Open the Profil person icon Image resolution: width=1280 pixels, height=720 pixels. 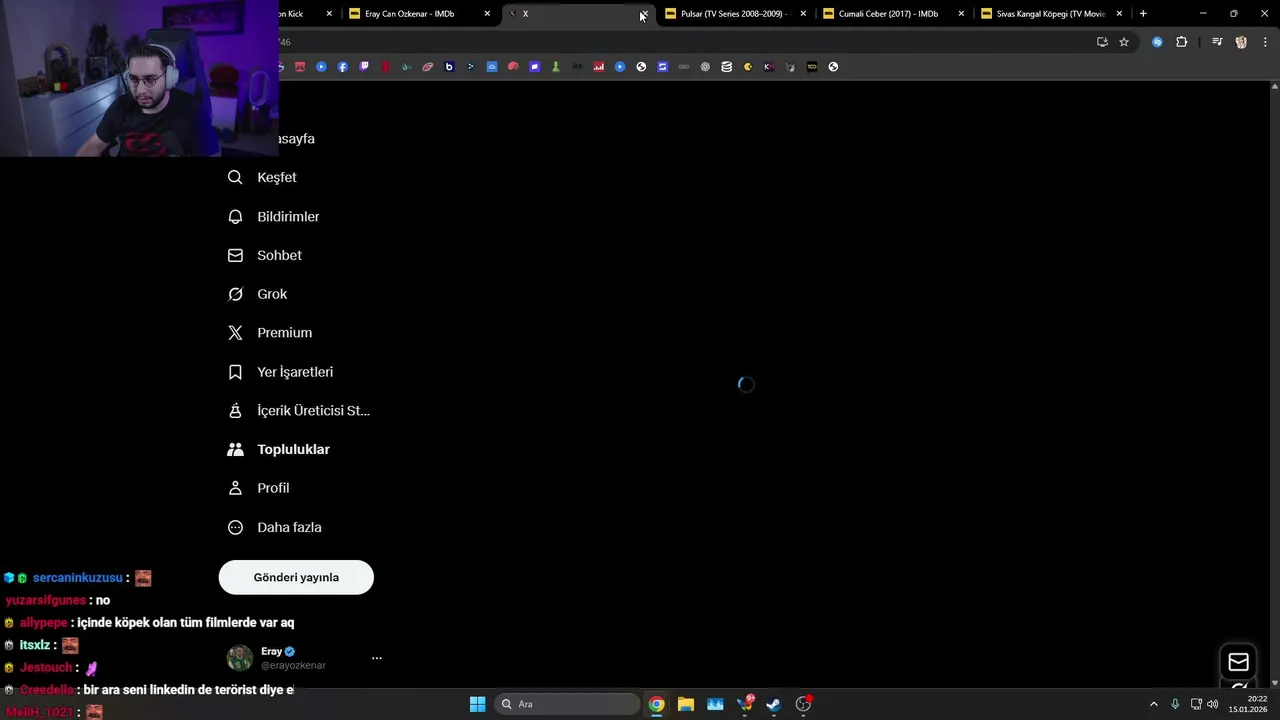[235, 488]
